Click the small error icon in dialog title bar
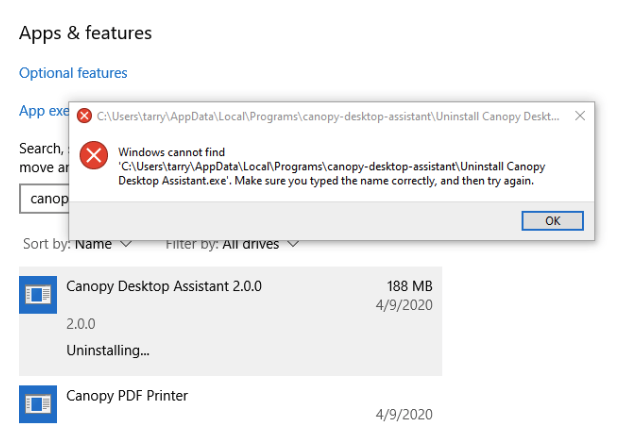Image resolution: width=628 pixels, height=436 pixels. (x=84, y=116)
